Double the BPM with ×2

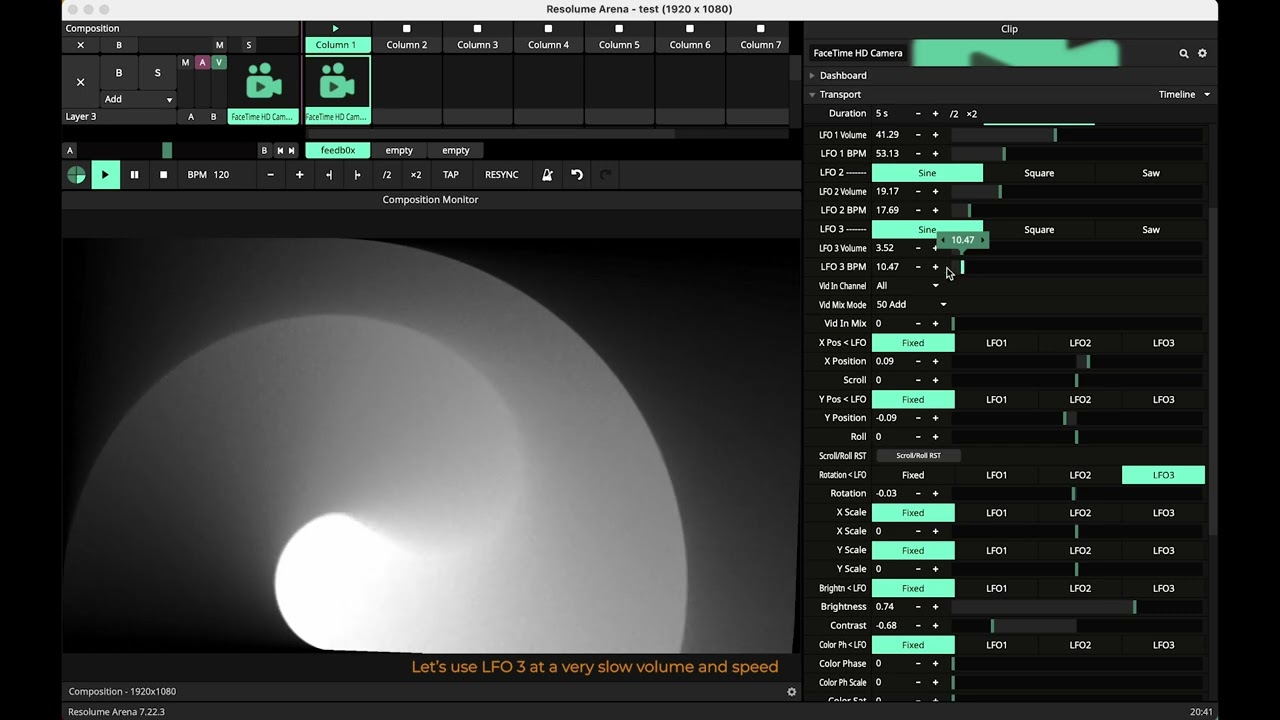pyautogui.click(x=415, y=175)
